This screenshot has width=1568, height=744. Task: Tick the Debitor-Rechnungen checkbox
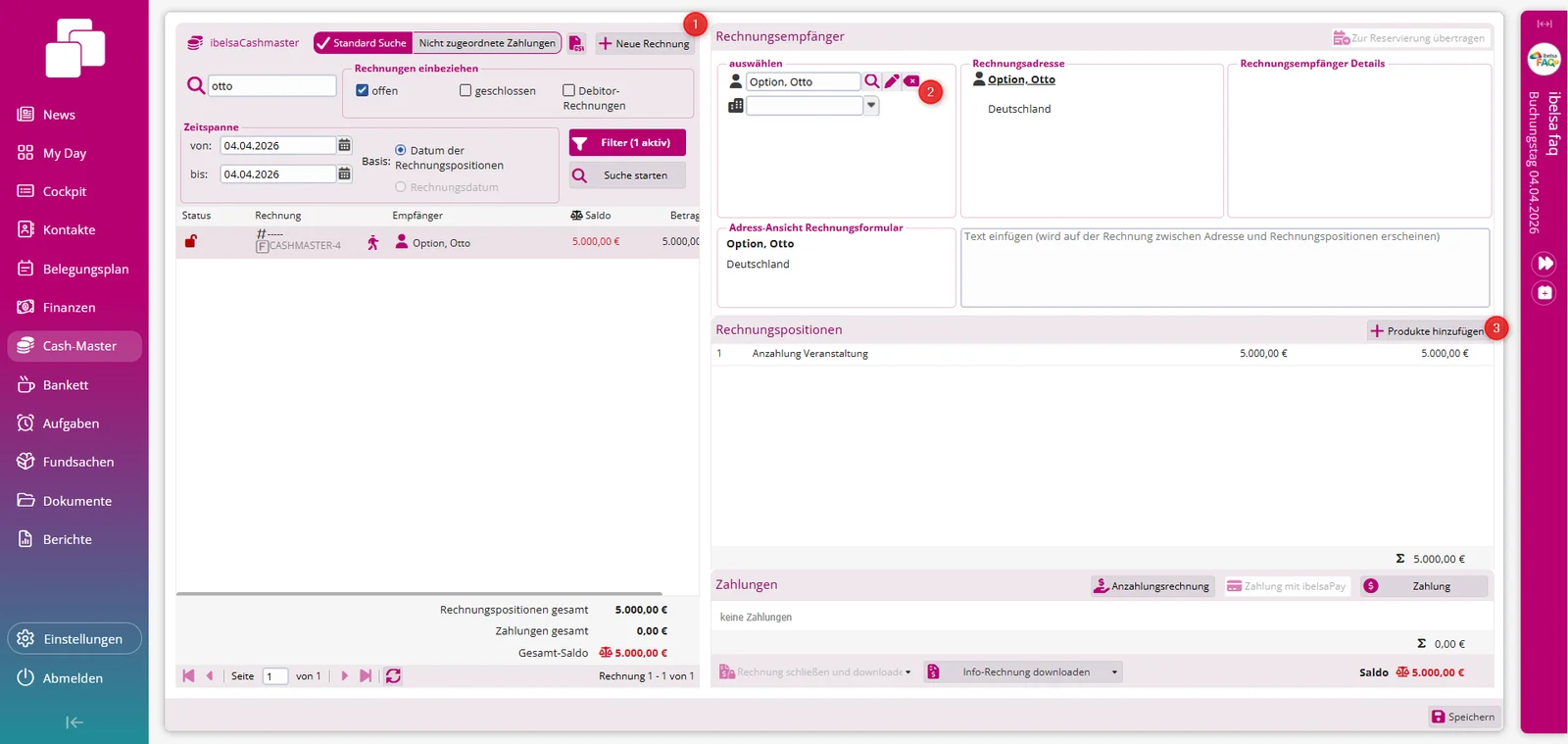tap(568, 90)
